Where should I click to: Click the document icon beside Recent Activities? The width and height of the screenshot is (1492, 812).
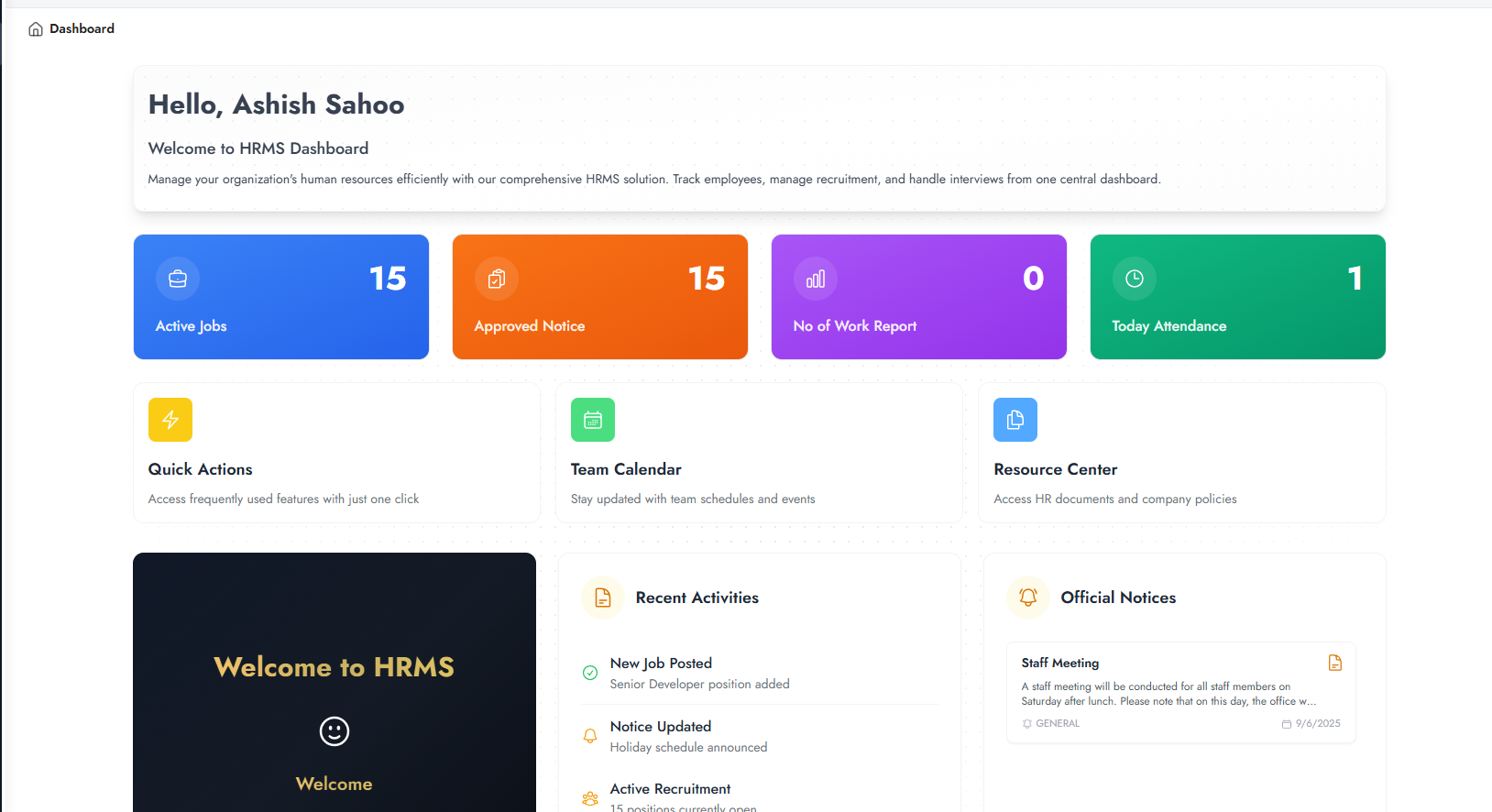coord(603,598)
